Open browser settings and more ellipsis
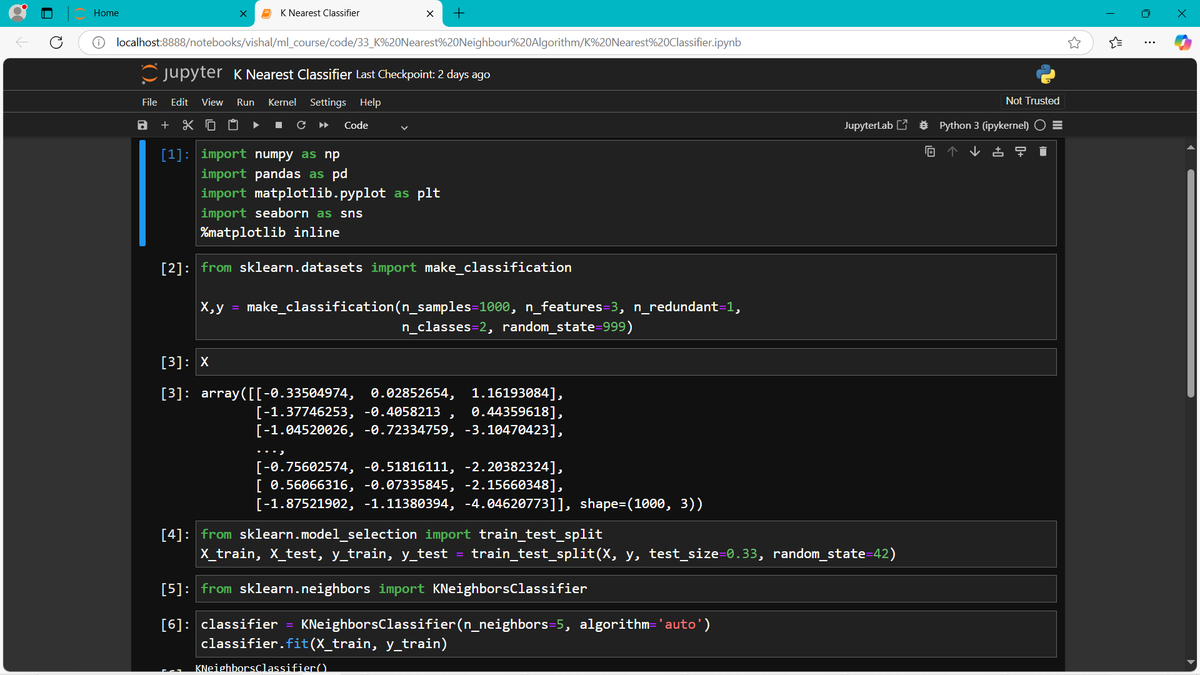 click(x=1149, y=43)
